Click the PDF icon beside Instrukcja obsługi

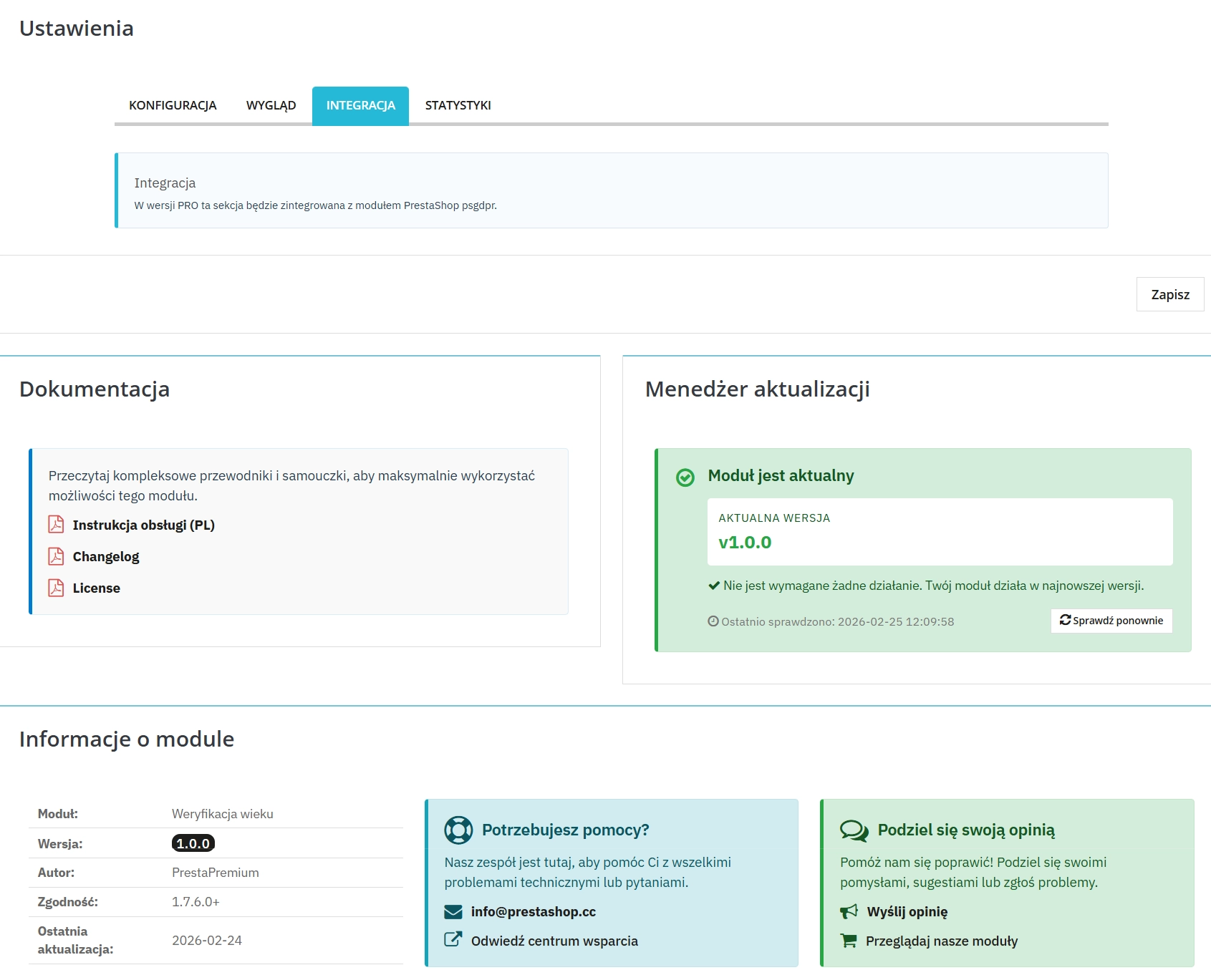[x=56, y=525]
